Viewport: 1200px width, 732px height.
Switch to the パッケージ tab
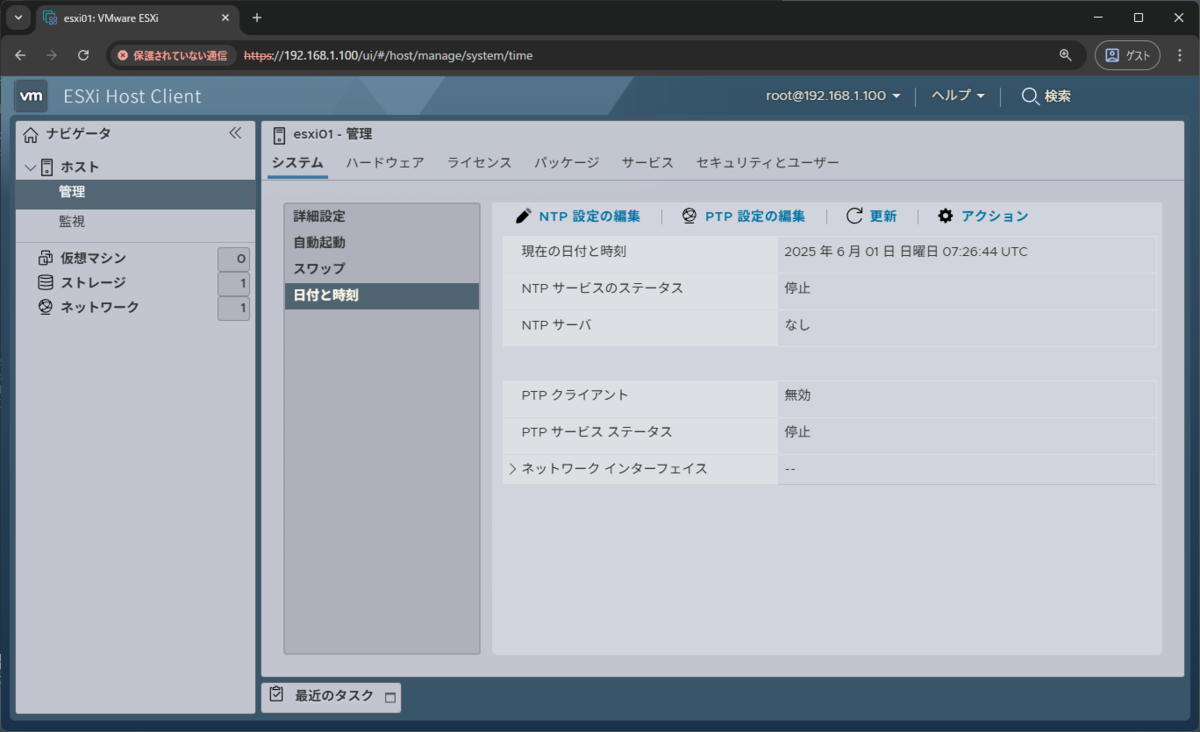coord(566,162)
